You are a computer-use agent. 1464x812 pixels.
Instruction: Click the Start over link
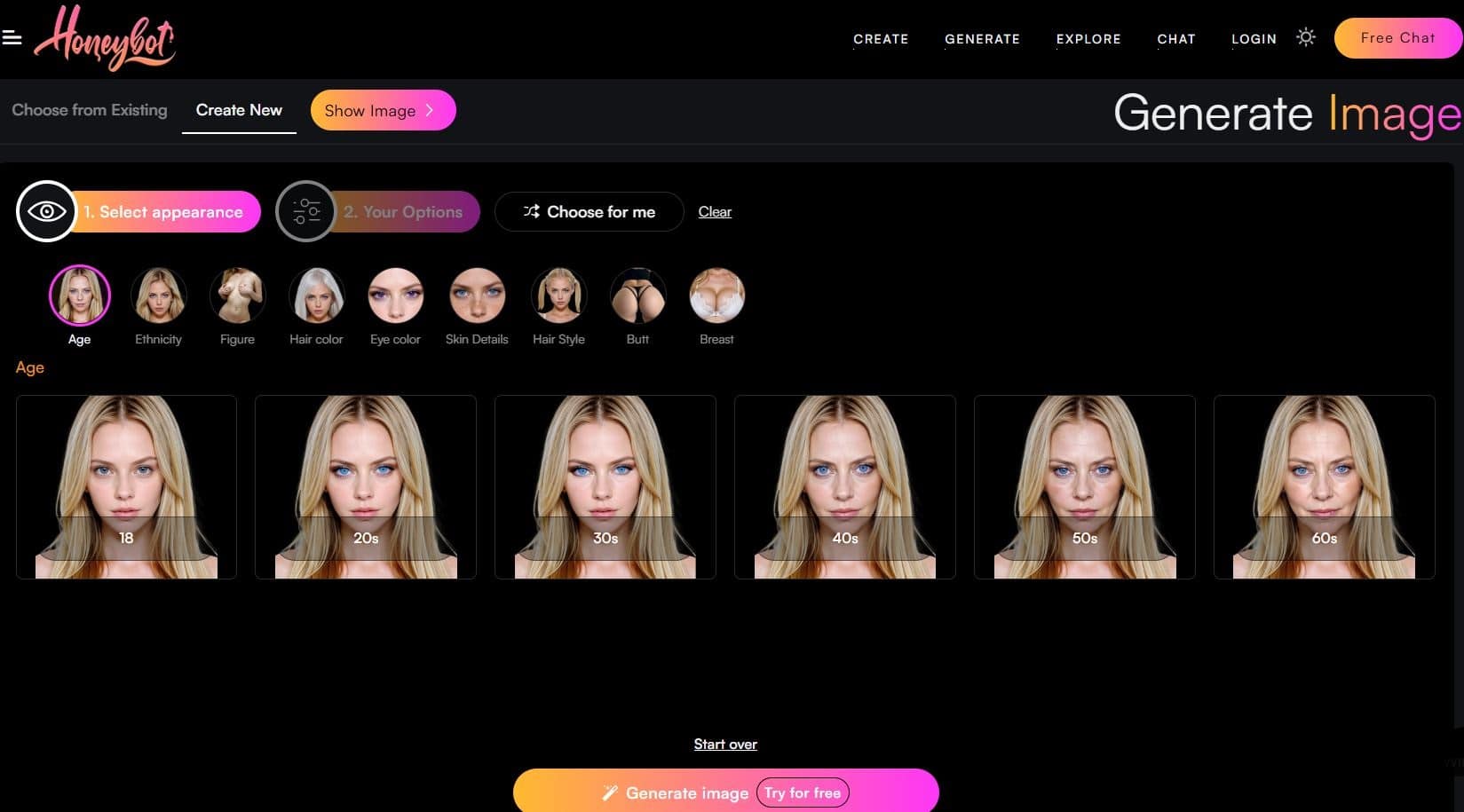[725, 745]
